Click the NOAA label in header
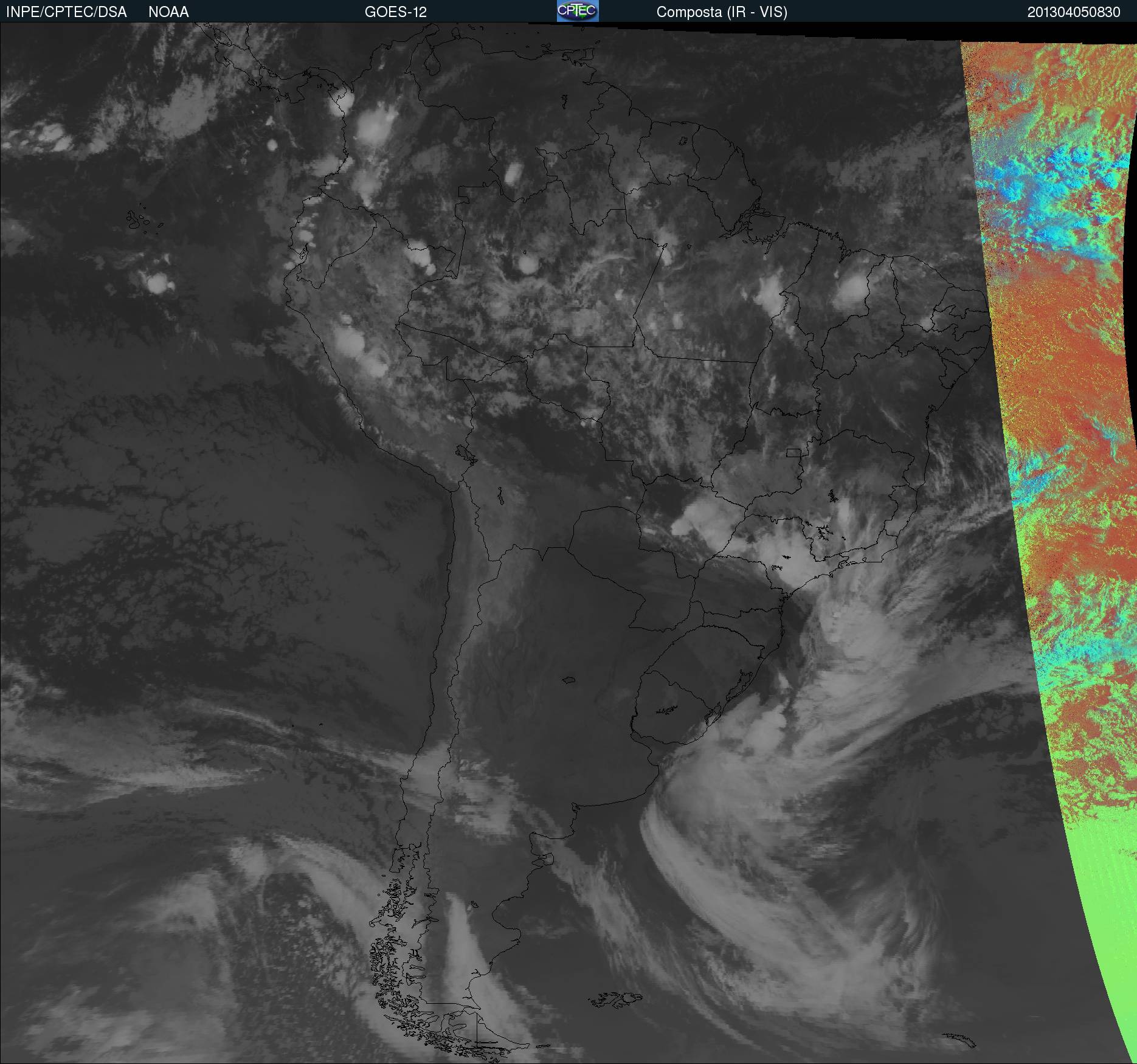Image resolution: width=1137 pixels, height=1064 pixels. coord(168,12)
